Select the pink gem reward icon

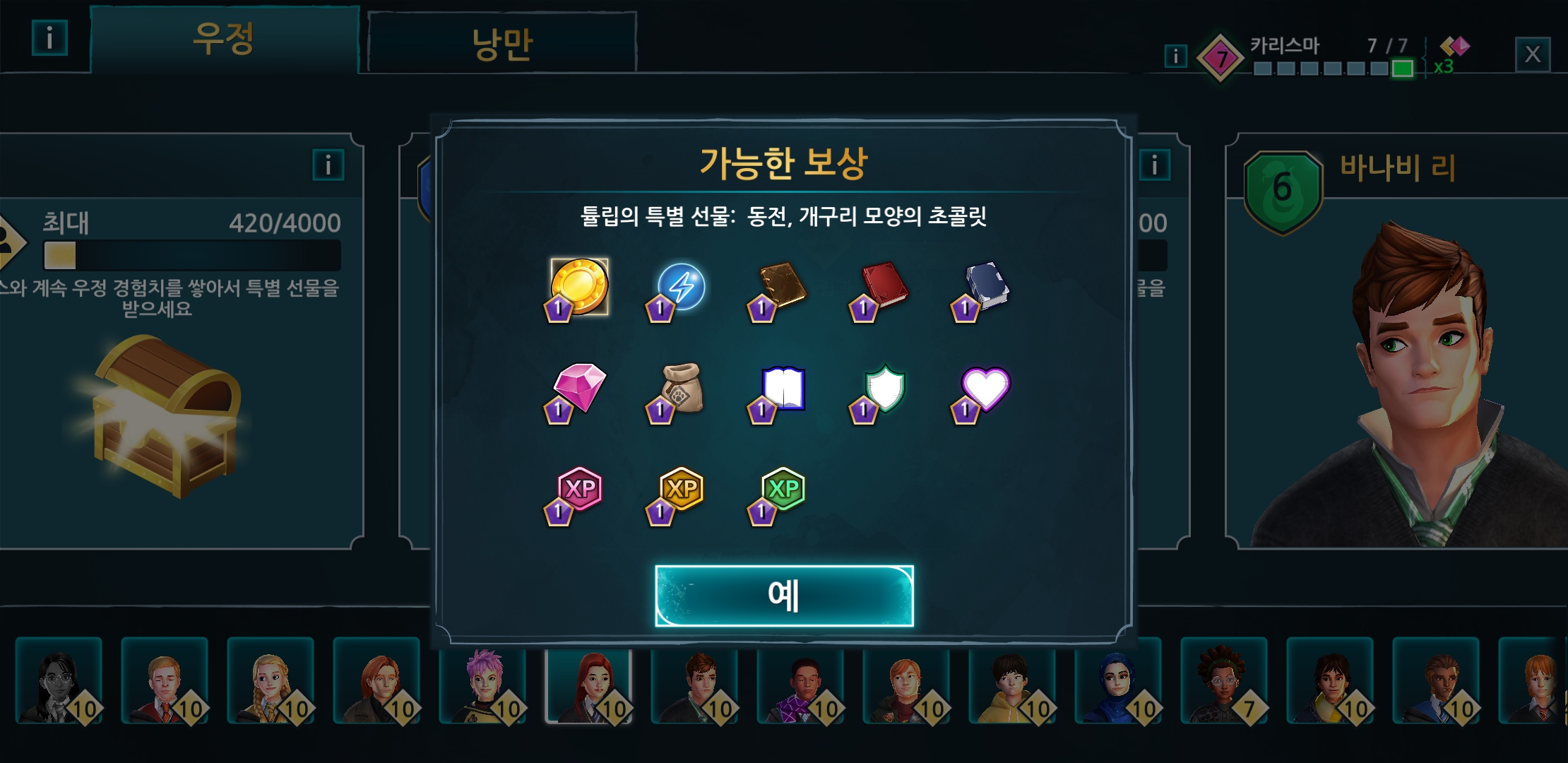[x=579, y=387]
